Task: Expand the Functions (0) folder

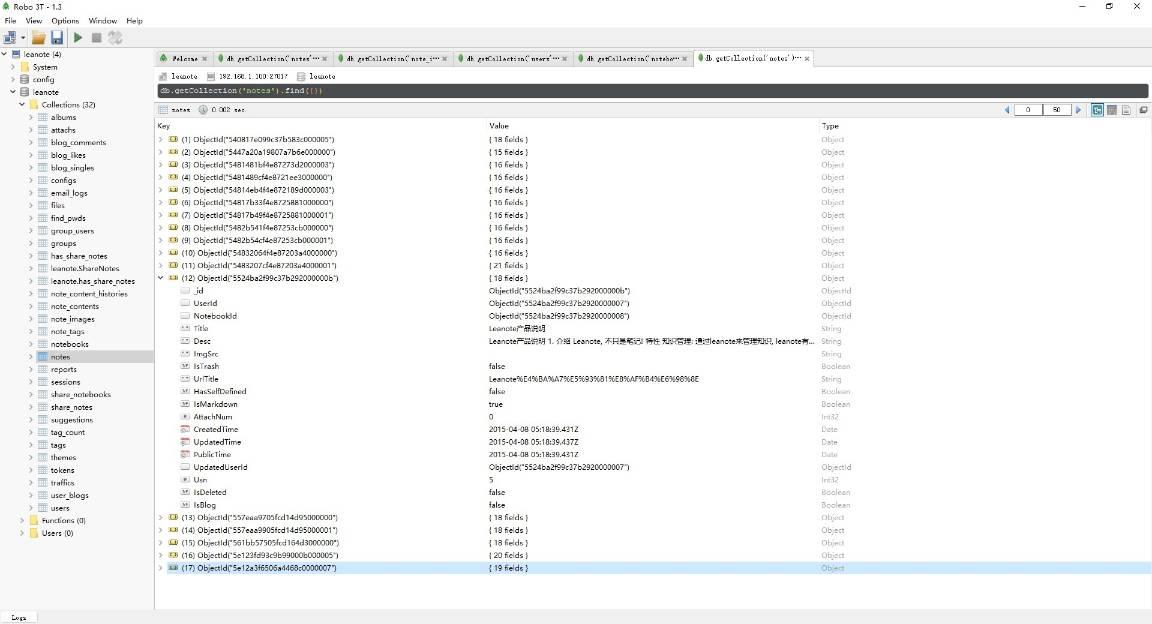Action: 22,520
